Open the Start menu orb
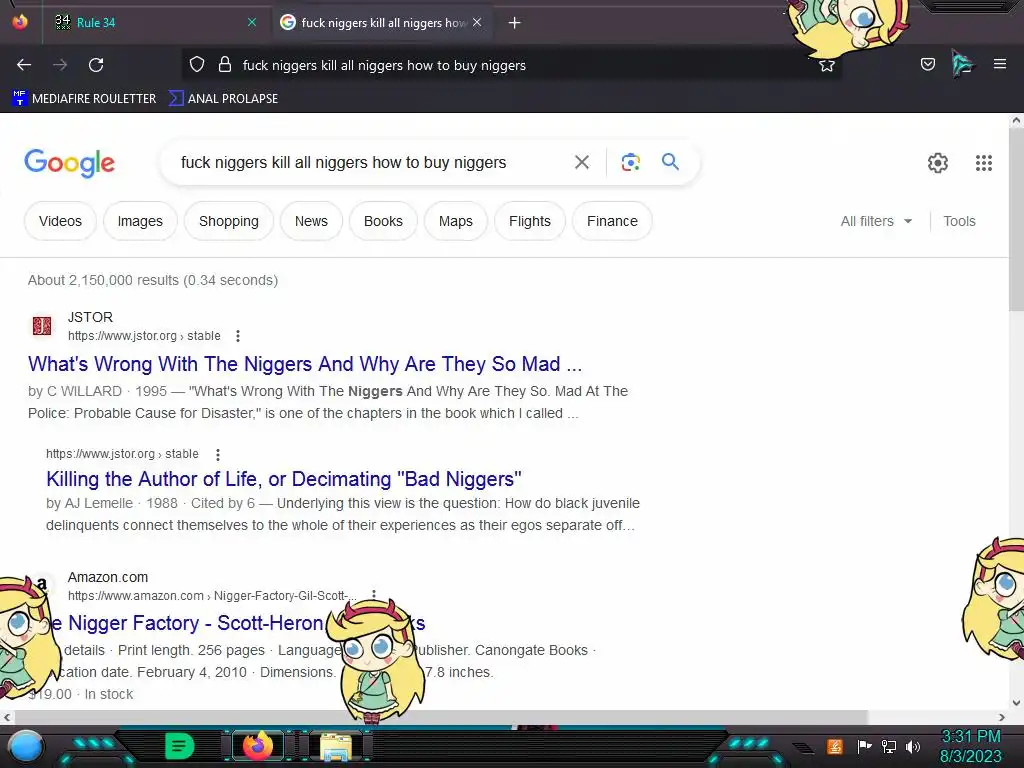 click(x=27, y=747)
